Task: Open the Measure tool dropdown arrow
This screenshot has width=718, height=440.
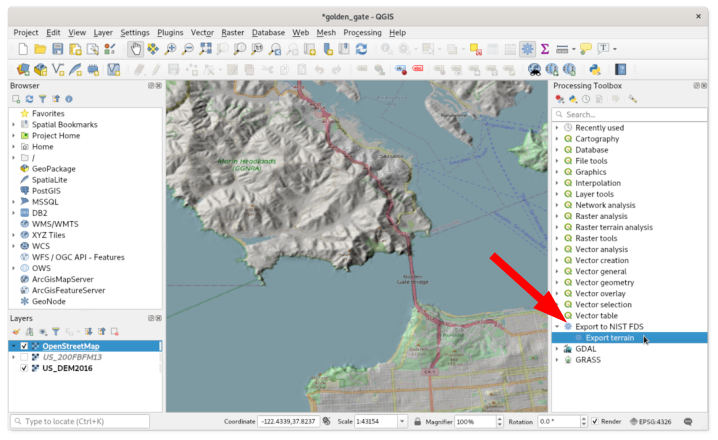Action: click(574, 49)
